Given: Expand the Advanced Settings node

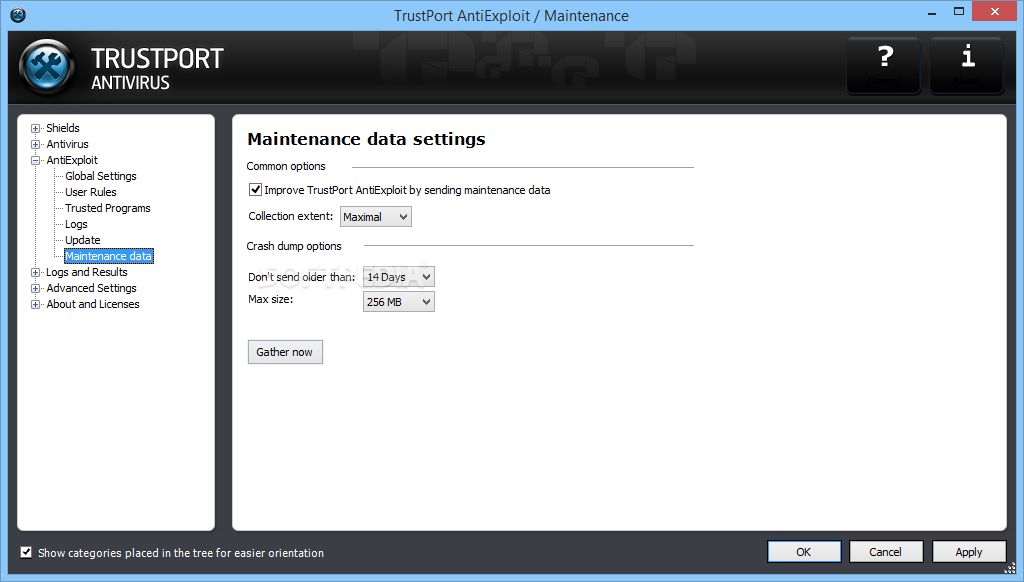Looking at the screenshot, I should [35, 289].
